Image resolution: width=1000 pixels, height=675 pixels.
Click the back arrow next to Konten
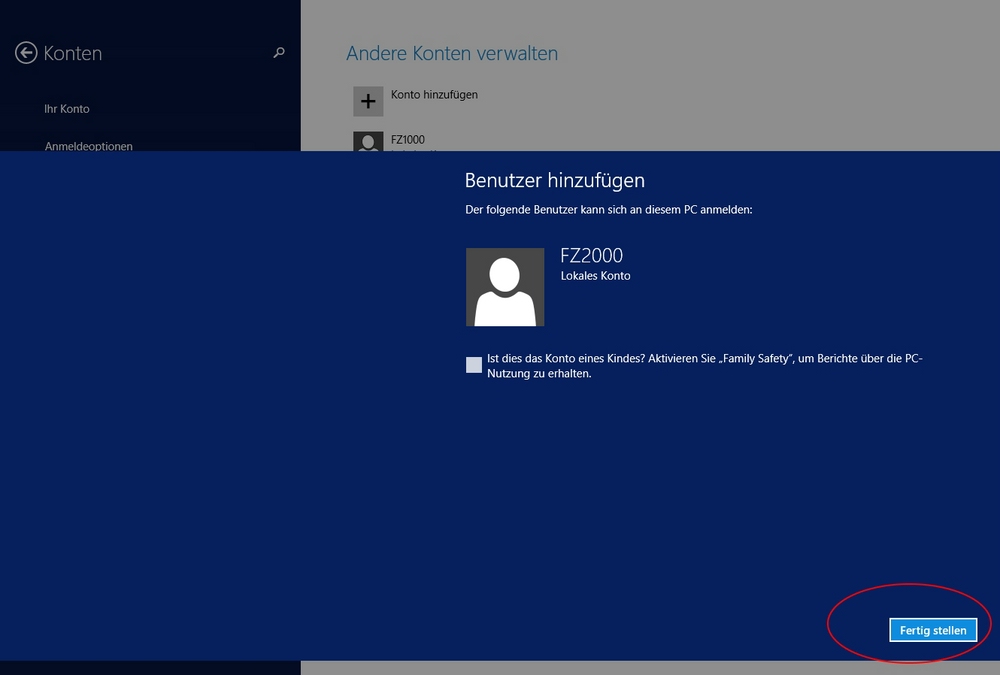coord(26,53)
